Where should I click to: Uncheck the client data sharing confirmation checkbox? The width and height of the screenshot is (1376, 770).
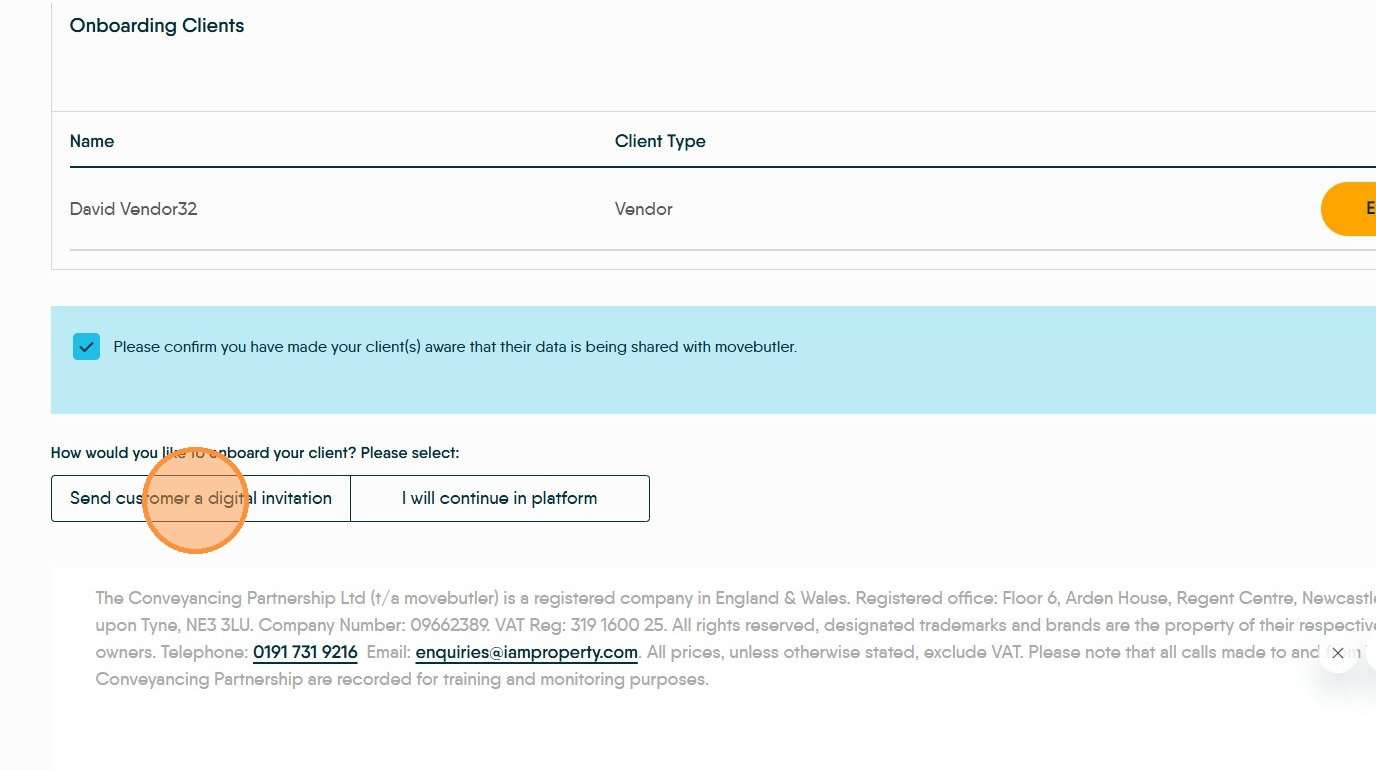point(87,347)
